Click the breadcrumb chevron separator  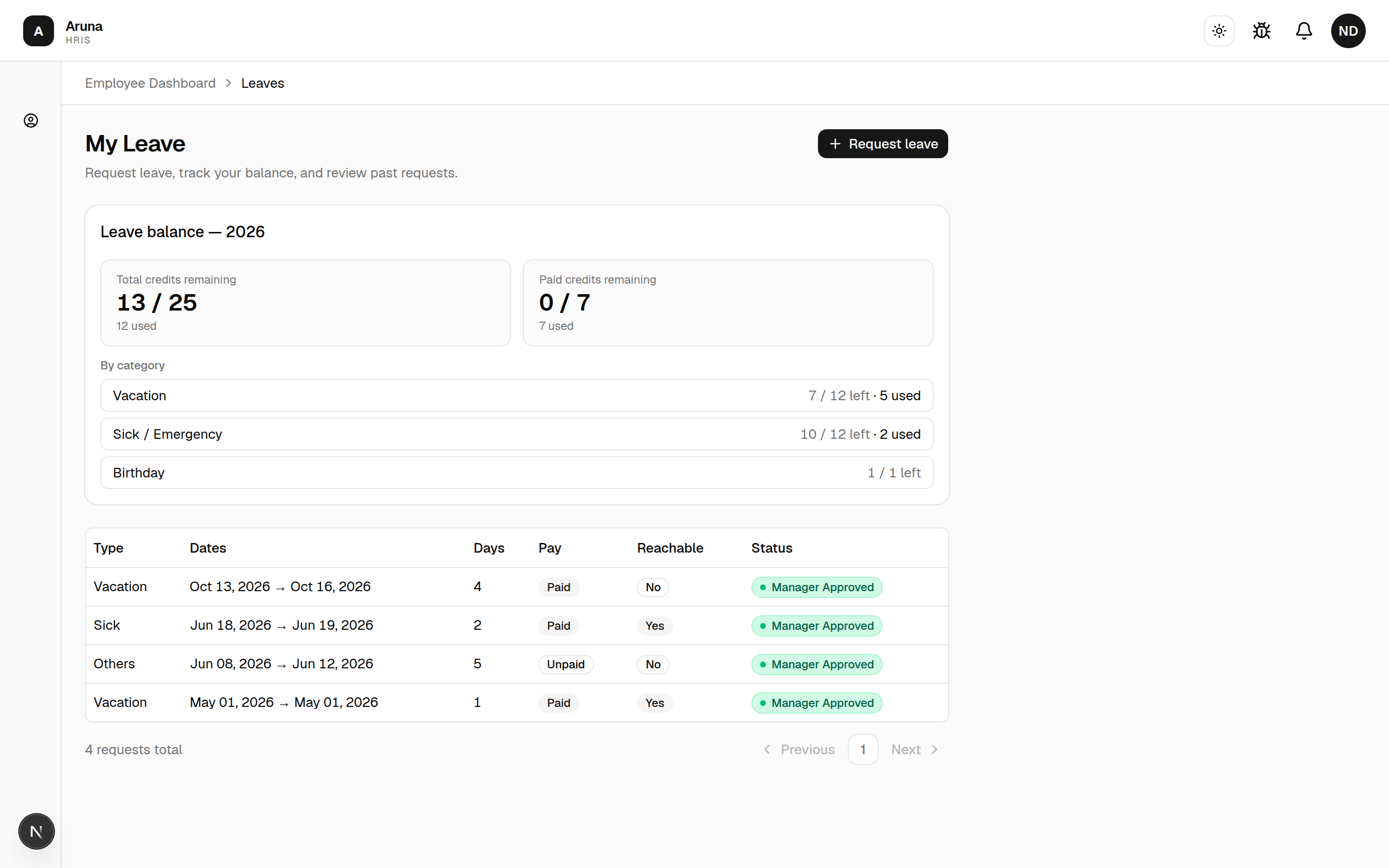pyautogui.click(x=229, y=83)
